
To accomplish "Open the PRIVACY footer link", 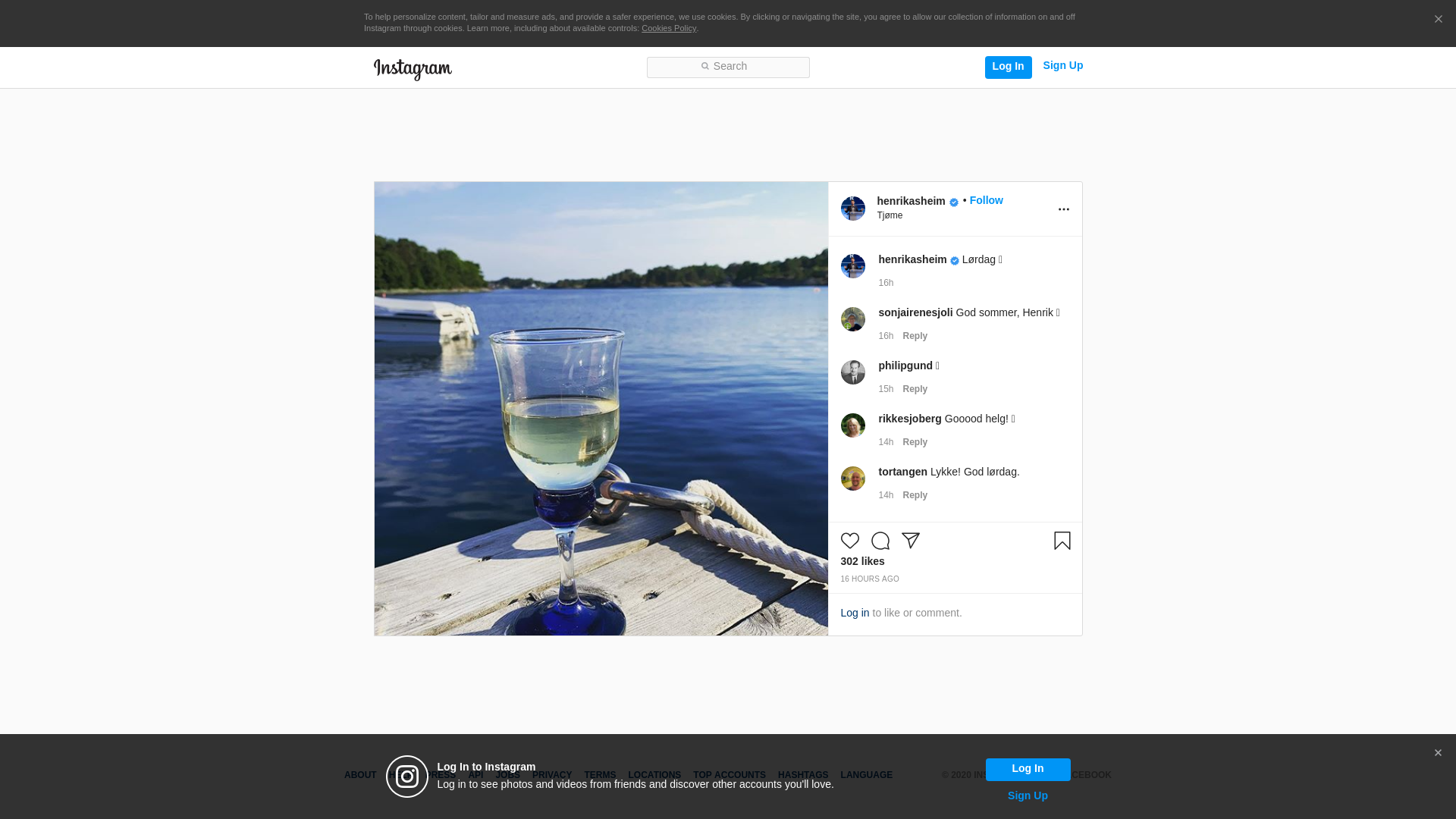I will click(552, 776).
